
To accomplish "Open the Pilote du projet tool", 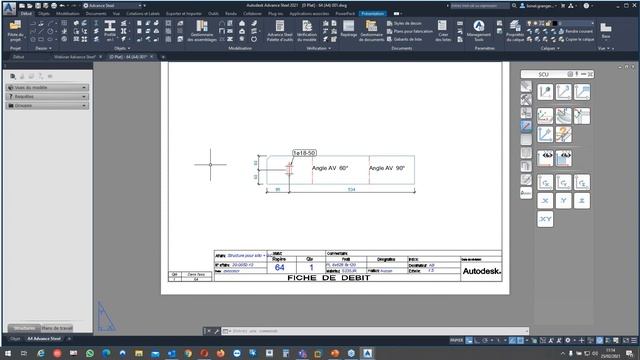I will 15,31.
